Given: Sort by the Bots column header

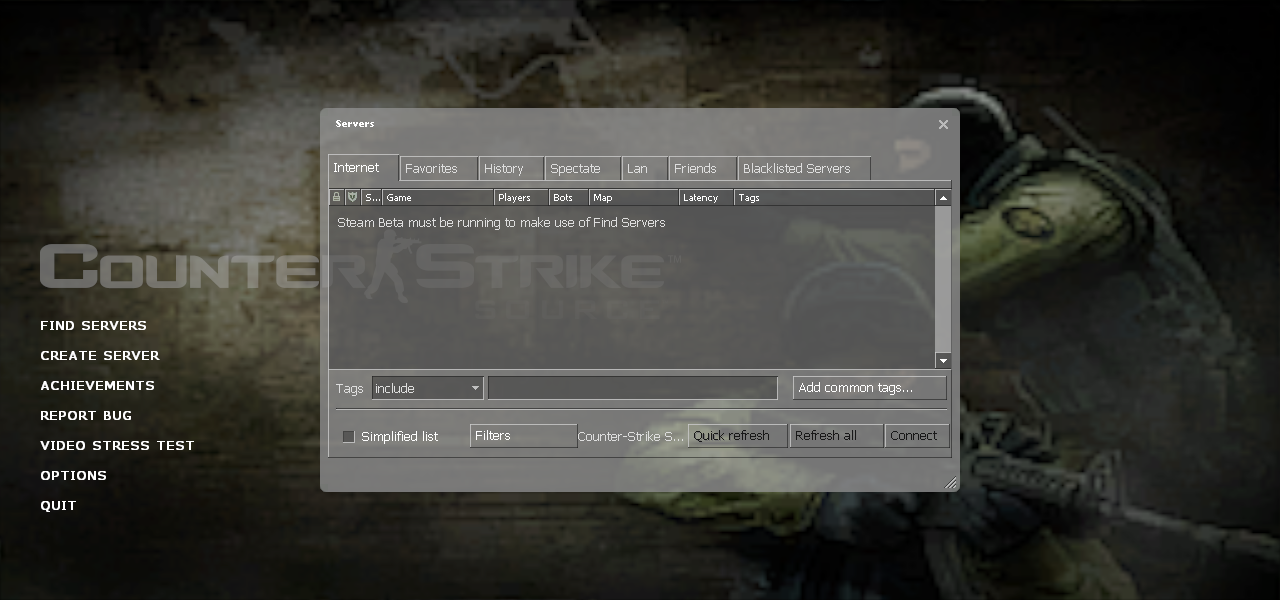Looking at the screenshot, I should tap(569, 198).
